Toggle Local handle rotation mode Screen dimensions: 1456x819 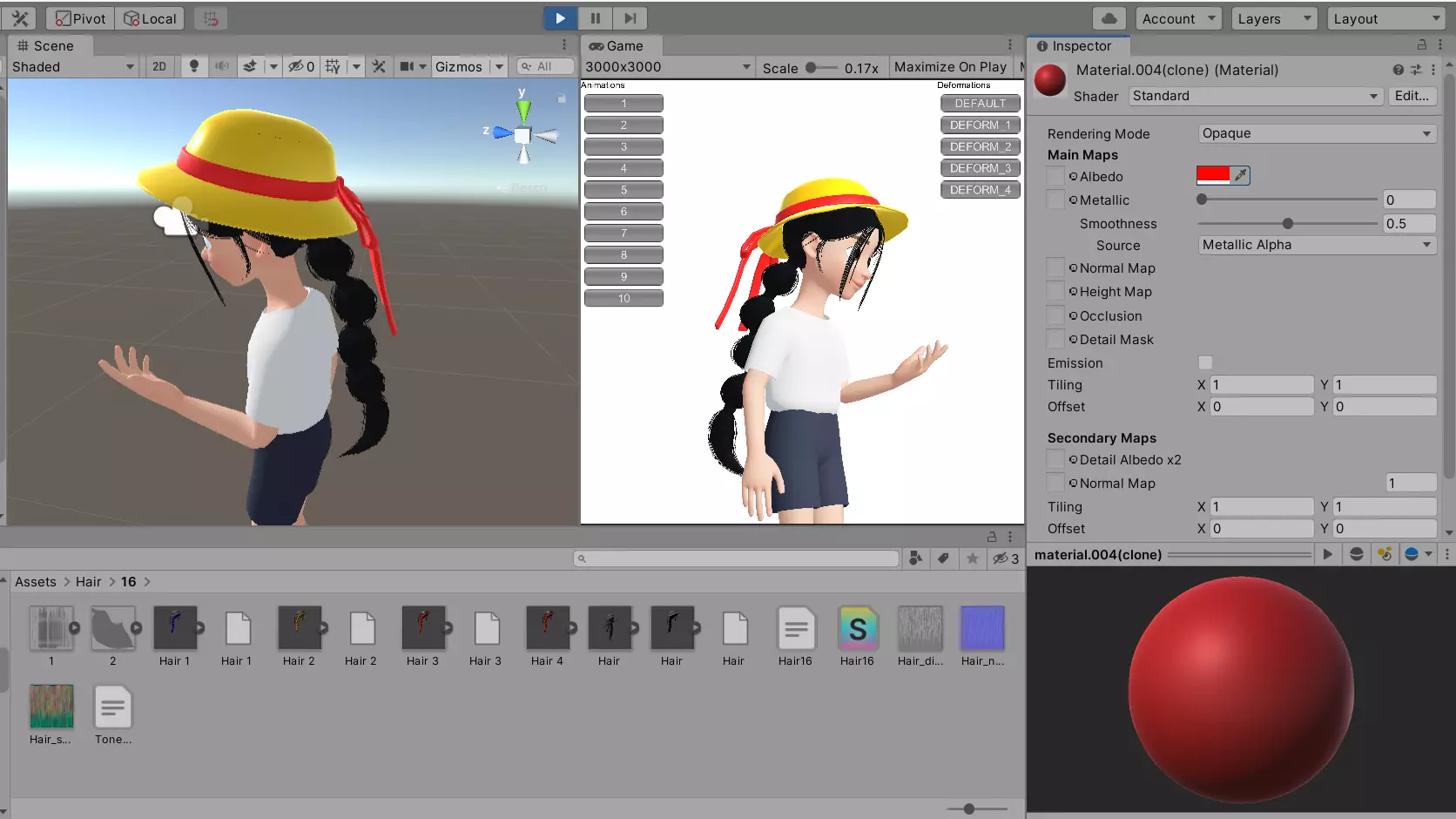click(150, 18)
